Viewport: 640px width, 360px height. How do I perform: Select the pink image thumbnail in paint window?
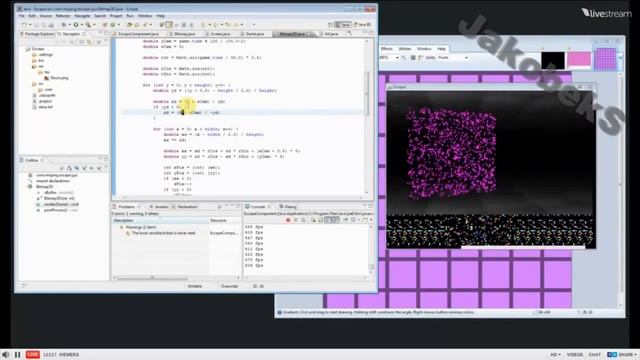pos(579,60)
